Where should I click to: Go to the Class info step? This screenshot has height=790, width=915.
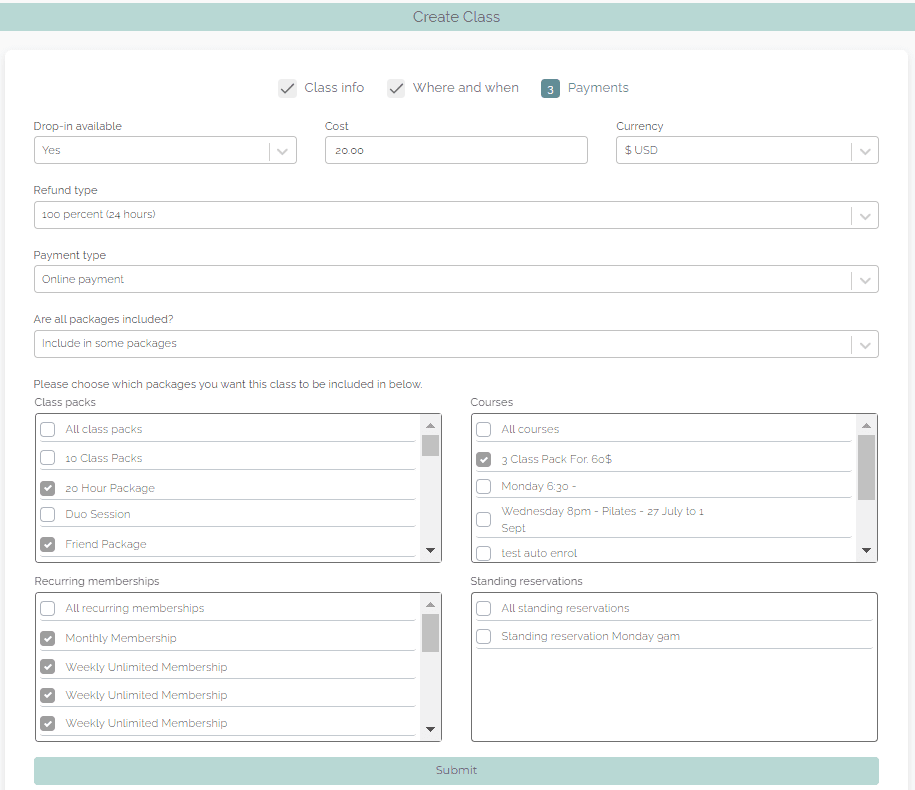click(x=334, y=88)
